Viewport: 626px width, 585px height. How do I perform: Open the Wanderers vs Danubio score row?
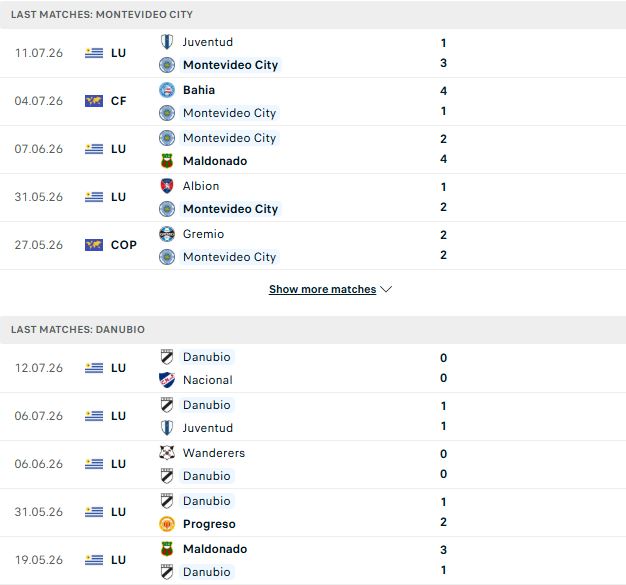[313, 464]
